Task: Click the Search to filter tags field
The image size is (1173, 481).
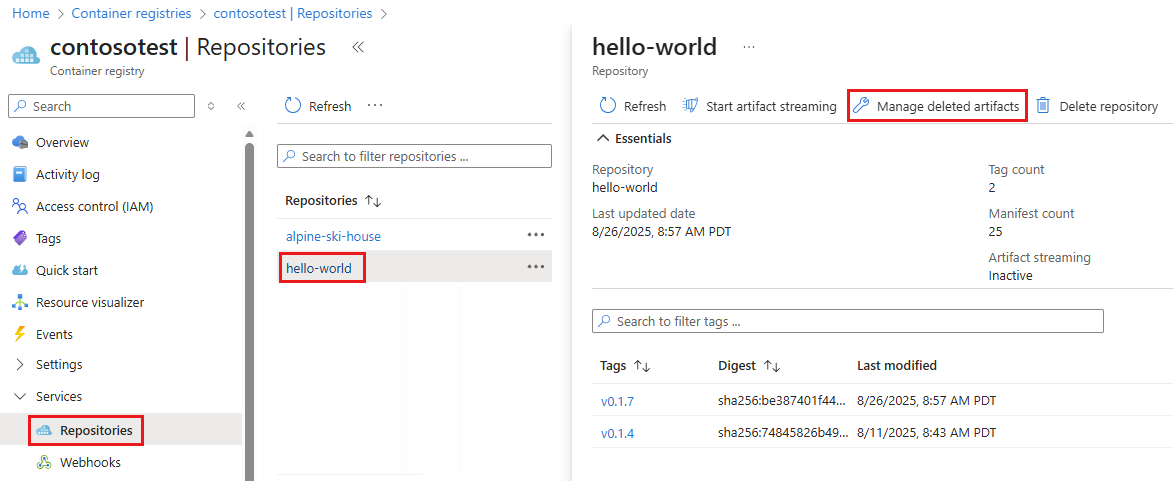Action: coord(848,321)
